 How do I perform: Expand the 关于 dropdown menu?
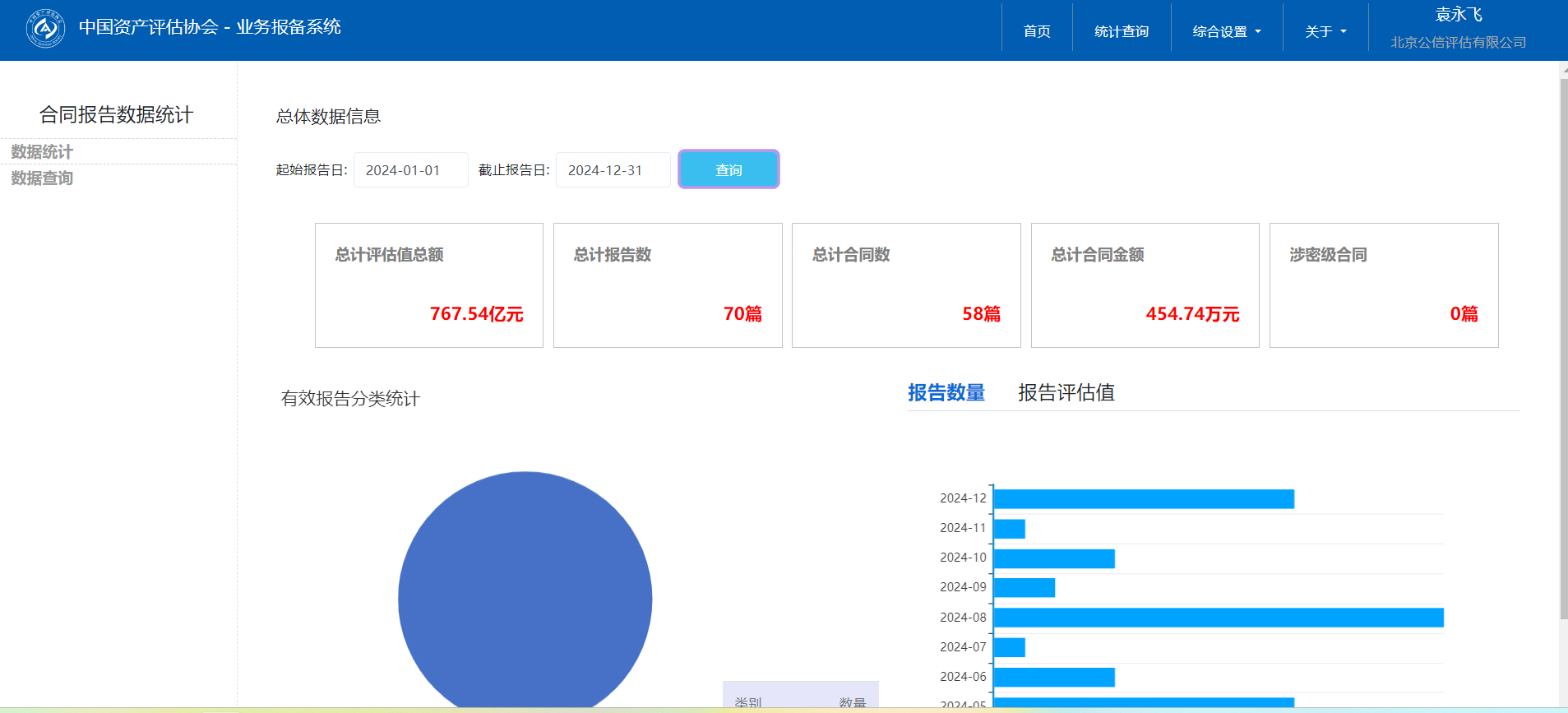point(1325,31)
